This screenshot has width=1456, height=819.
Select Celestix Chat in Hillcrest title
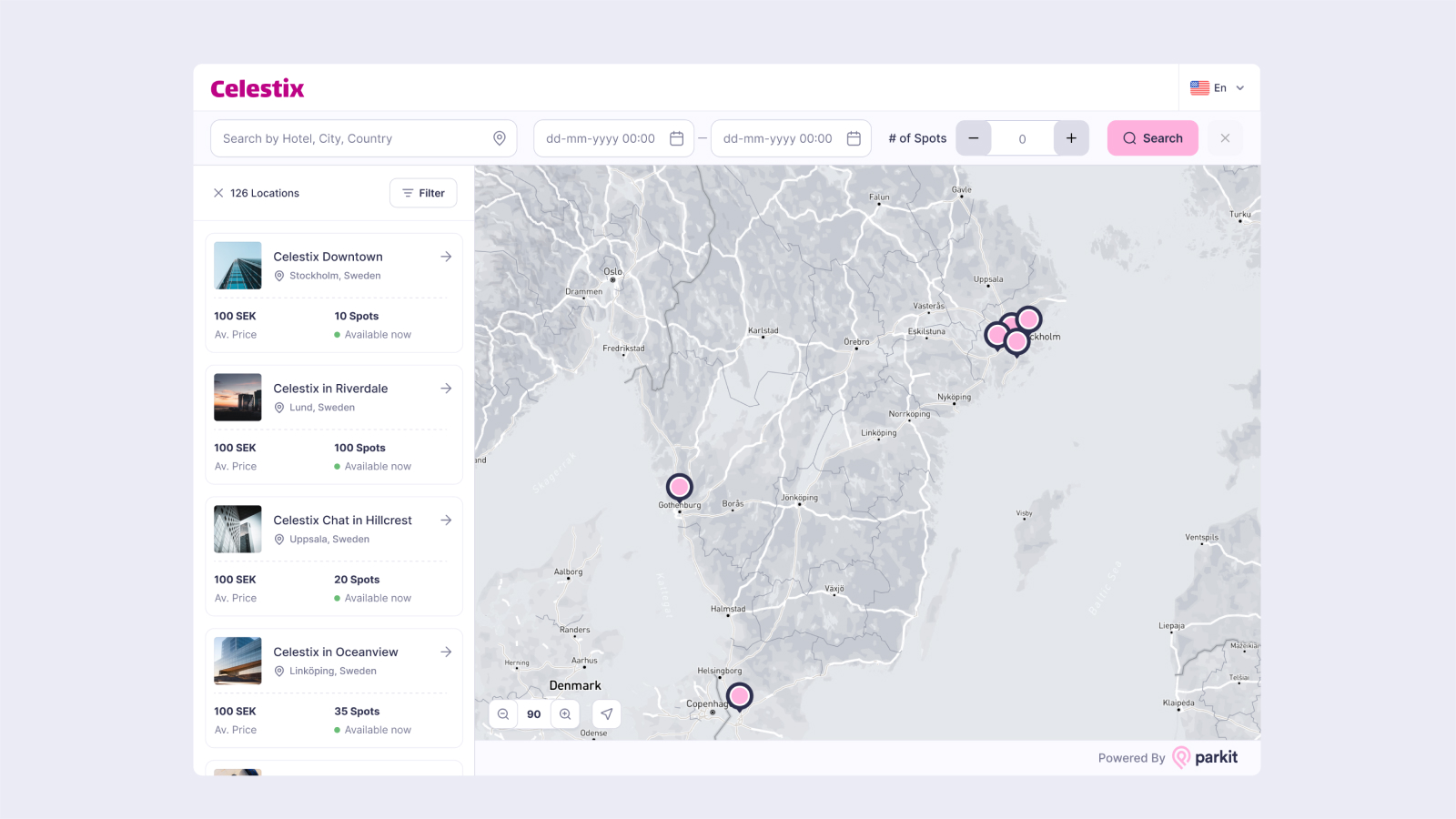tap(342, 521)
